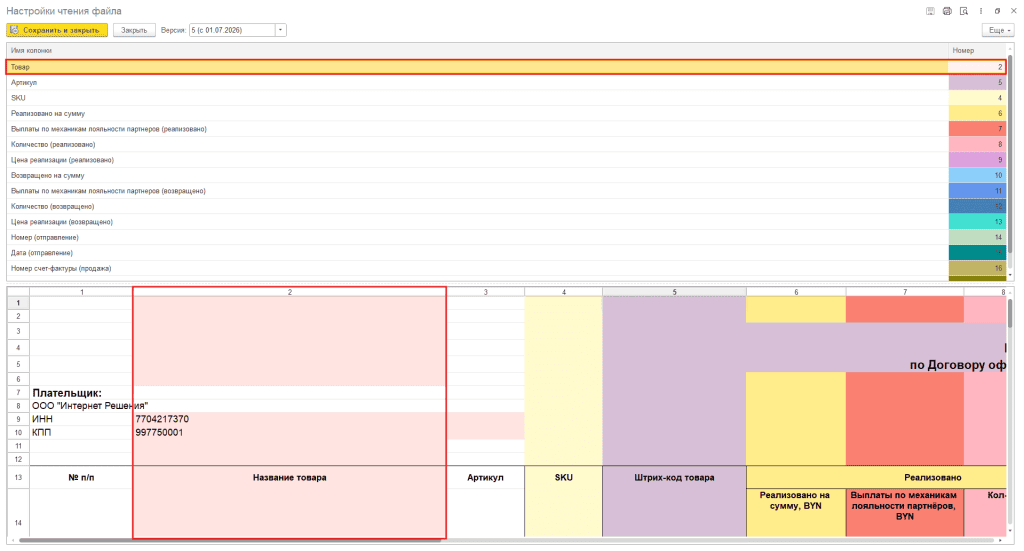This screenshot has width=1024, height=551.
Task: Click the Штрих-код товара header cell
Action: (x=674, y=477)
